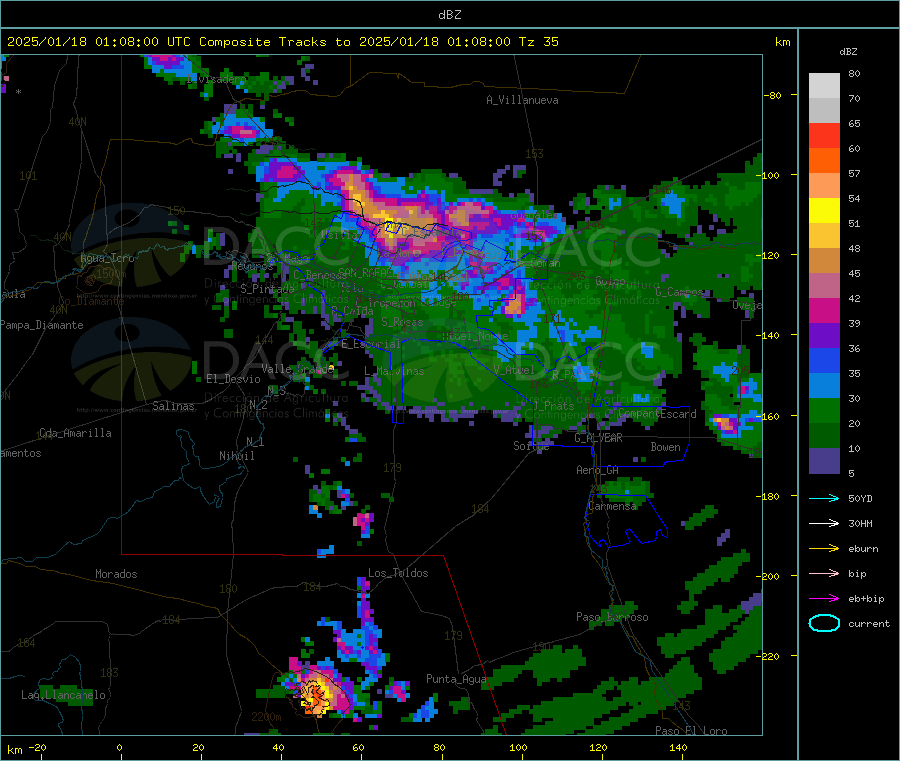Image resolution: width=900 pixels, height=761 pixels.
Task: Select the purple swatch between 39 and 36 dBZ
Action: tap(824, 336)
